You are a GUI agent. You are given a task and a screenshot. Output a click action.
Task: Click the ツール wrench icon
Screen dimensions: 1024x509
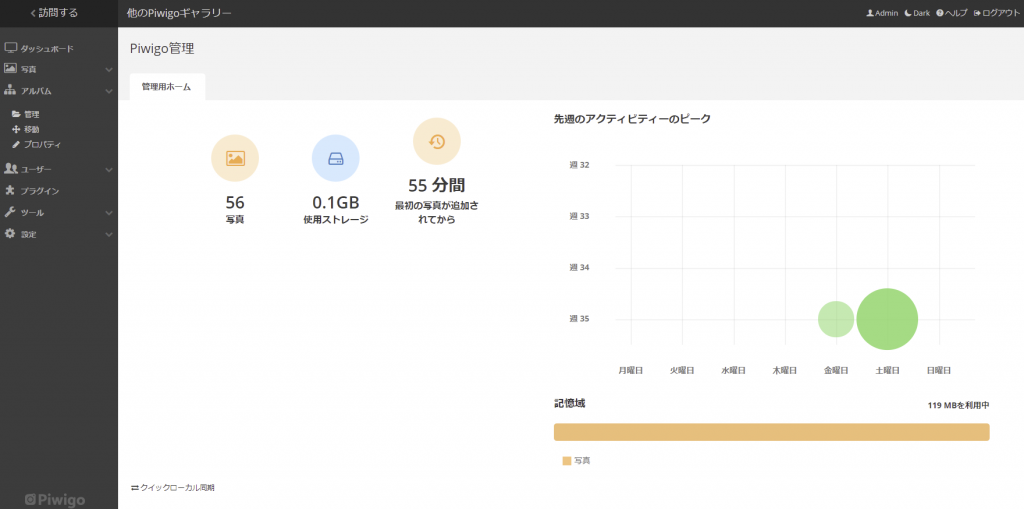10,212
